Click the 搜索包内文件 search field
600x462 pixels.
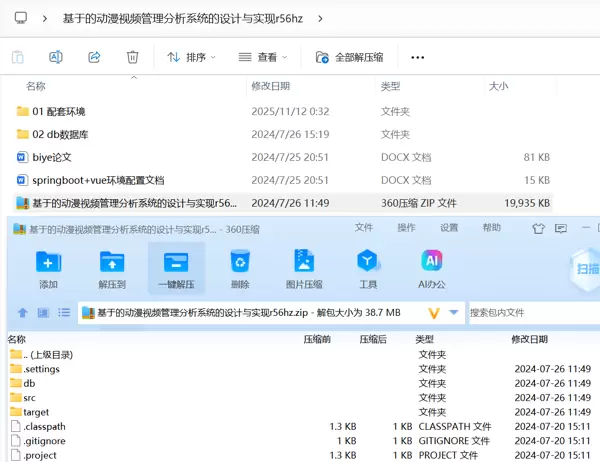coord(530,313)
